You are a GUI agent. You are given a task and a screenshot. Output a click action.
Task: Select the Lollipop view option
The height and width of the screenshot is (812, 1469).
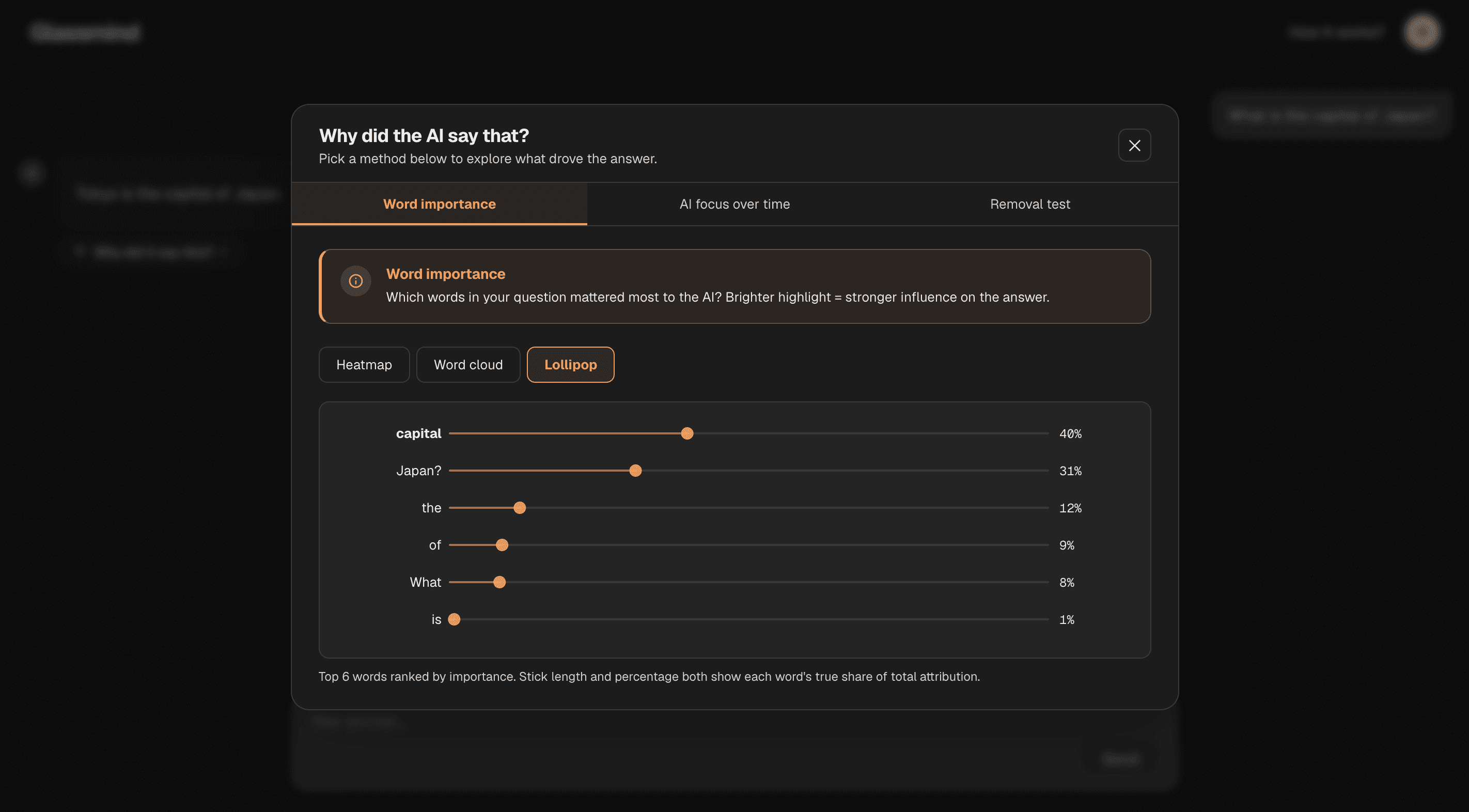pos(570,364)
